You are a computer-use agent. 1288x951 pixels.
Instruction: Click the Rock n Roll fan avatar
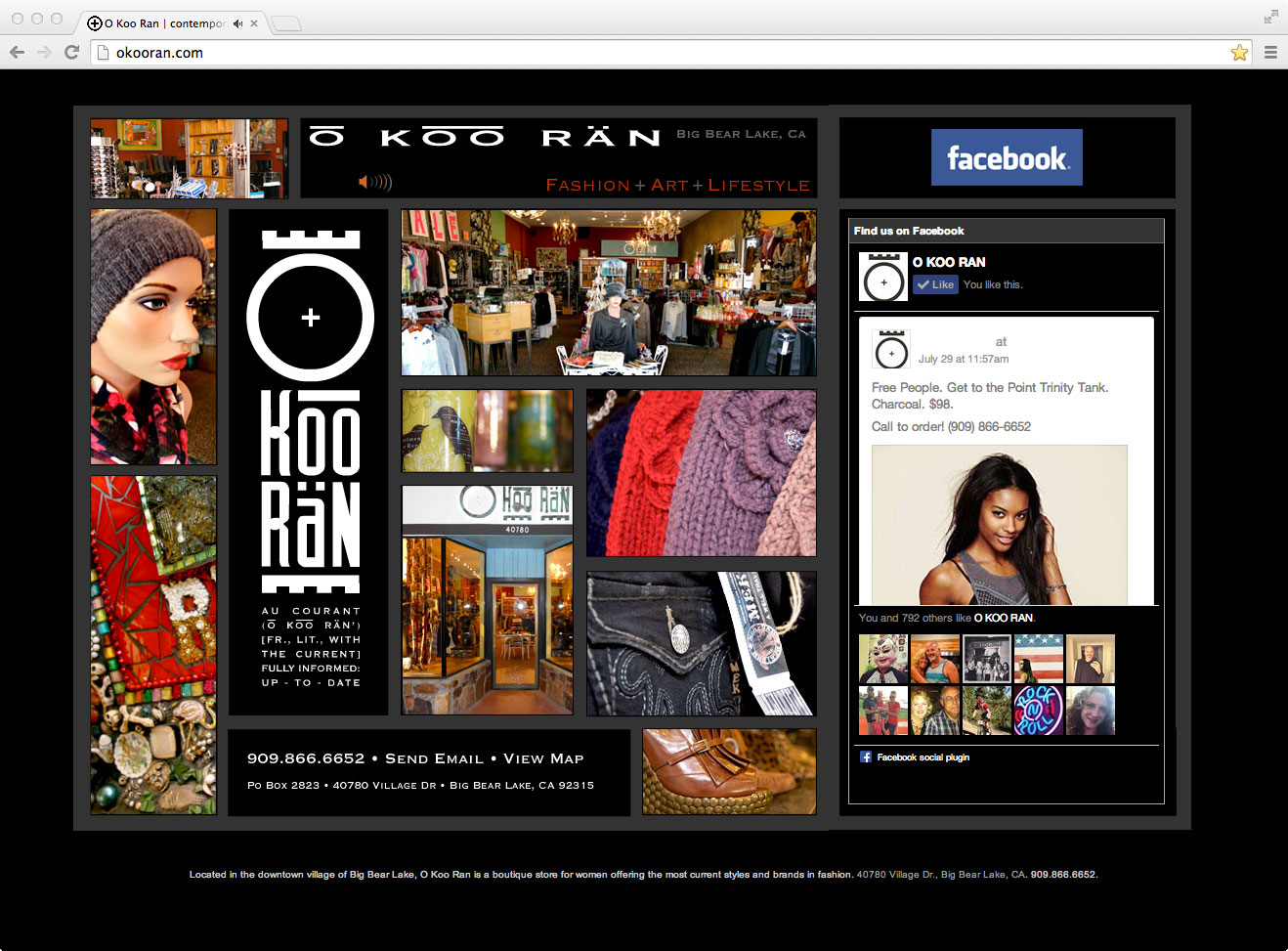[1038, 711]
